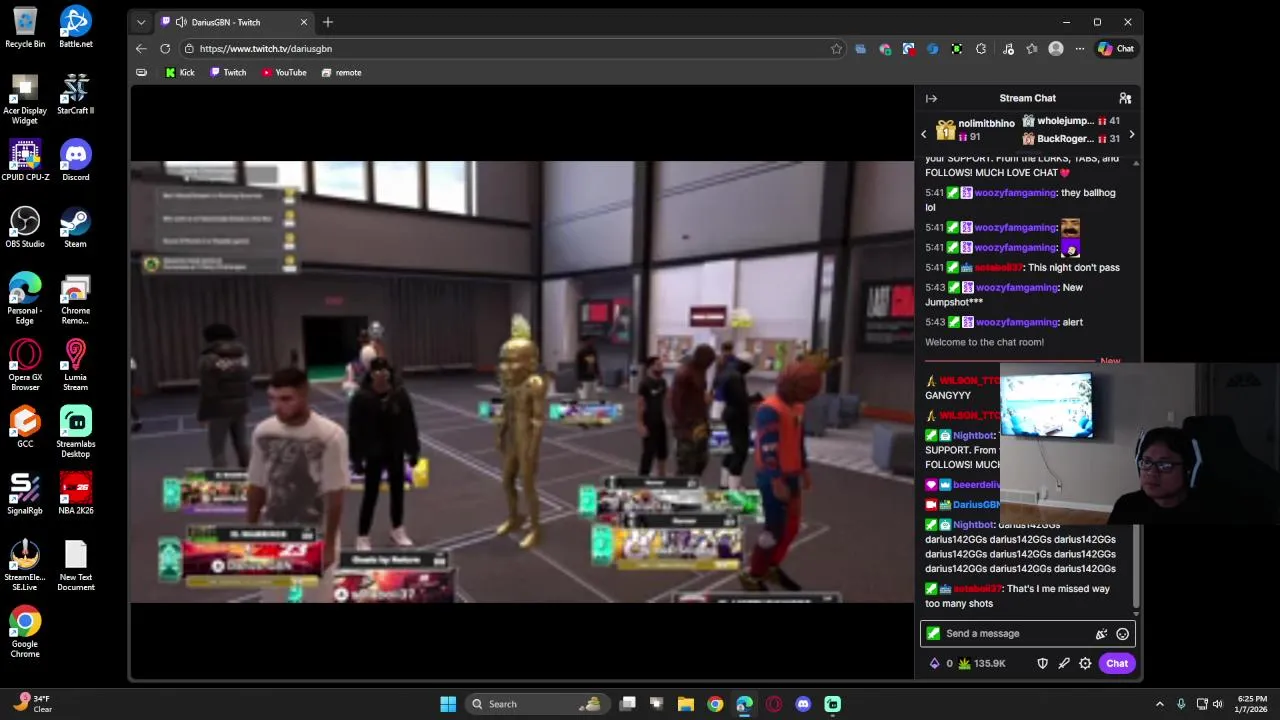Open Windows Start menu
The width and height of the screenshot is (1280, 720).
tap(448, 704)
